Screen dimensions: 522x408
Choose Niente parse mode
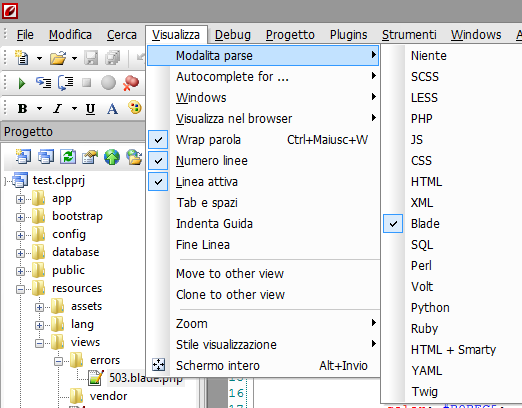[429, 56]
